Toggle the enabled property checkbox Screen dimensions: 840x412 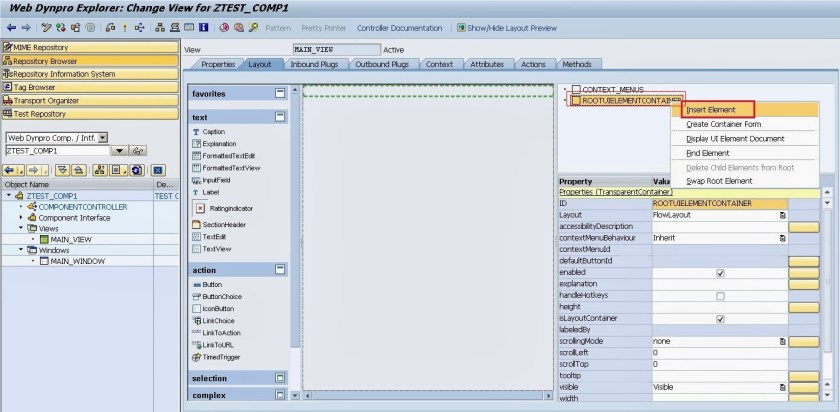[721, 273]
